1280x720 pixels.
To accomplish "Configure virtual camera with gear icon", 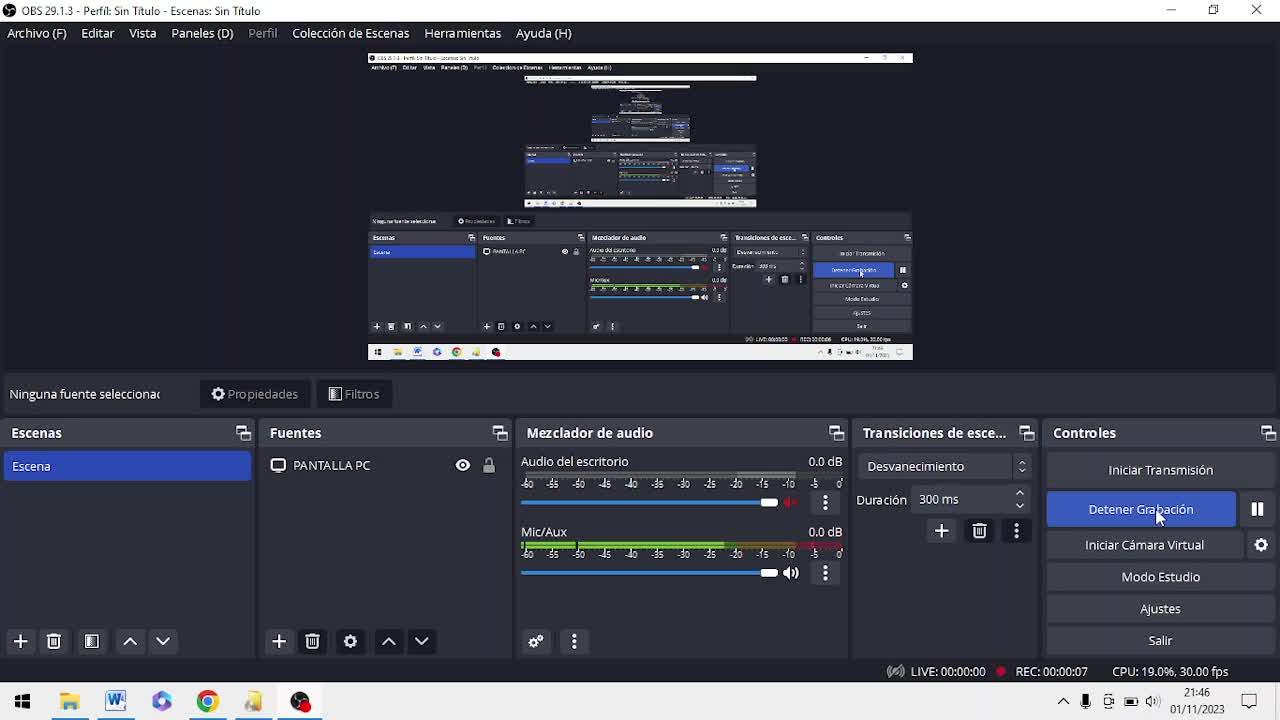I will click(1261, 545).
